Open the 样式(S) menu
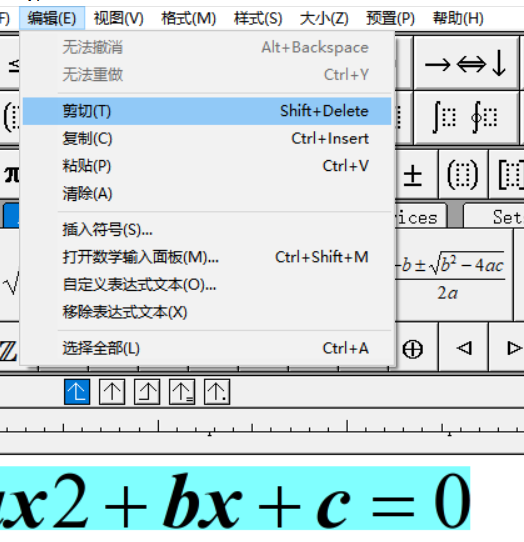524x542 pixels. 258,18
